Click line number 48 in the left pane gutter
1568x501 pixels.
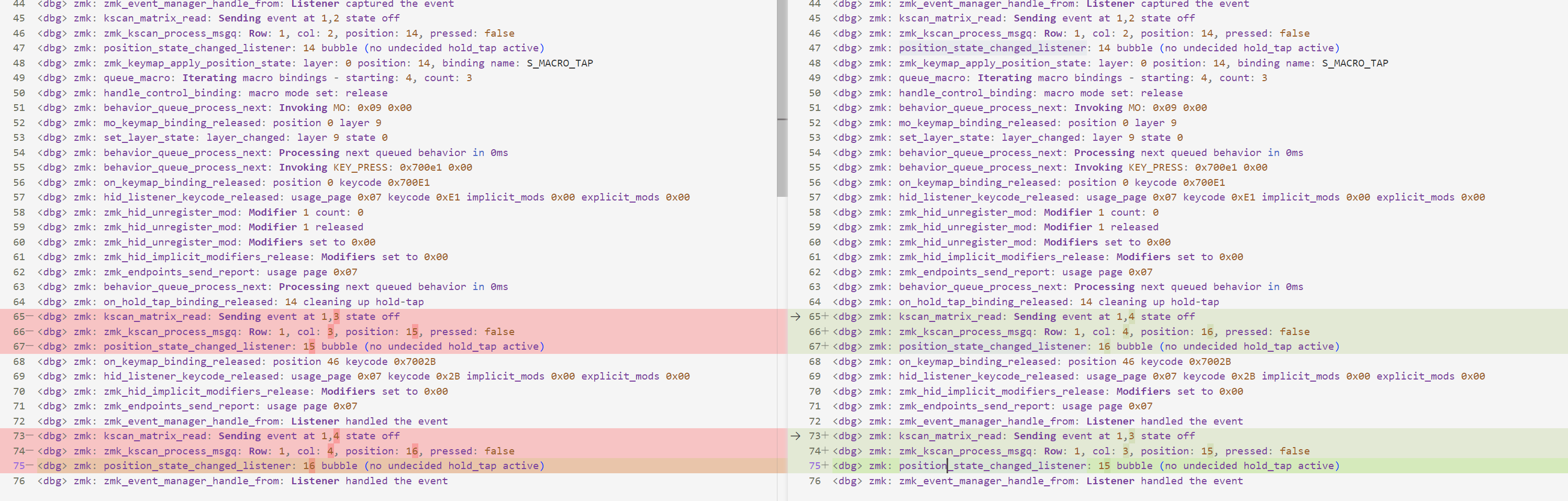[19, 63]
